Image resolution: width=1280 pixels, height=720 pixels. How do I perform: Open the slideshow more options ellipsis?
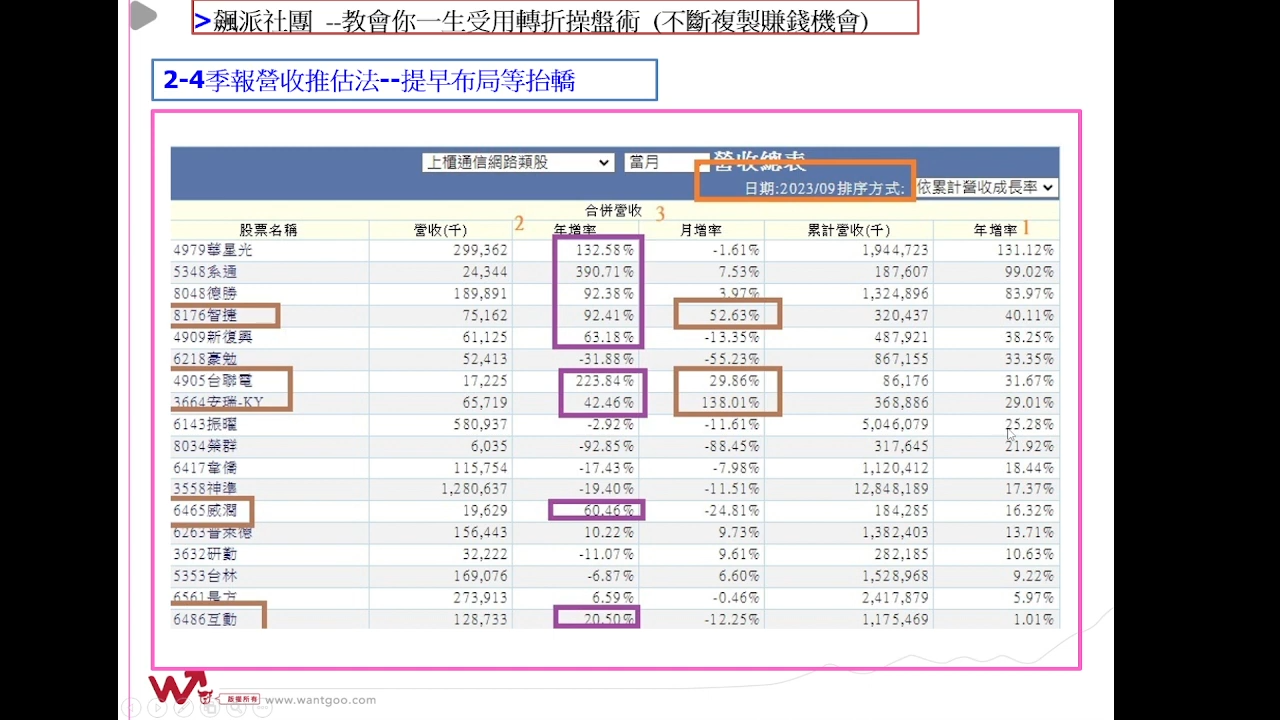tap(262, 708)
